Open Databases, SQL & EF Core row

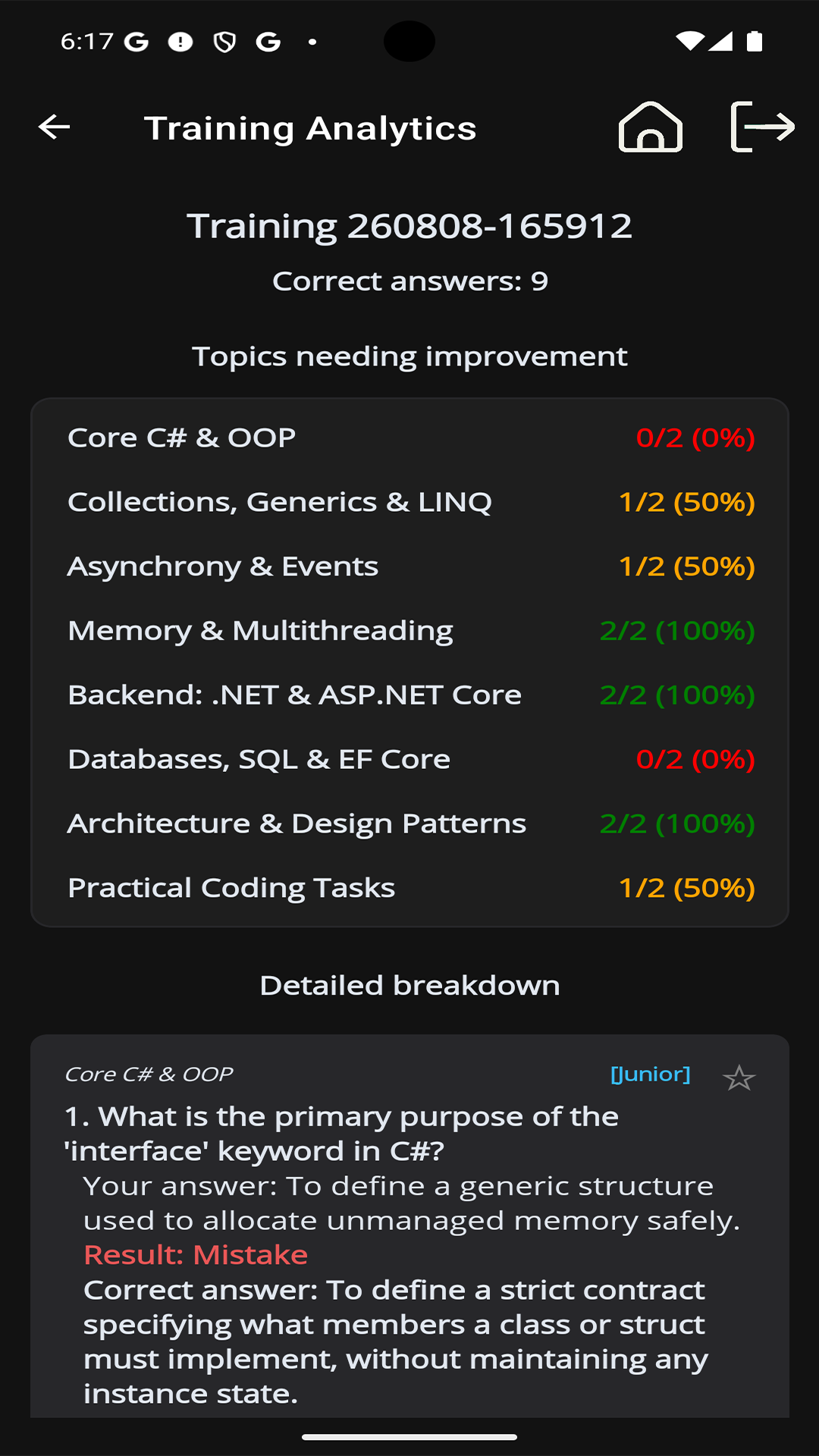click(409, 759)
